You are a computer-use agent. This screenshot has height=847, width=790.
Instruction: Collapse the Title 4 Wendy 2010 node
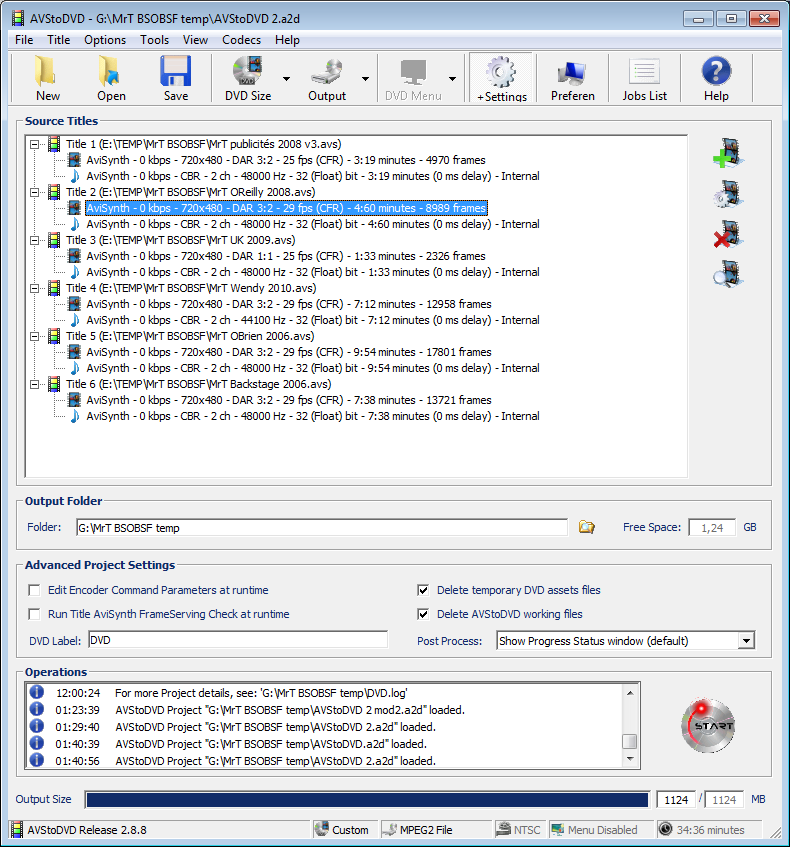(x=35, y=288)
